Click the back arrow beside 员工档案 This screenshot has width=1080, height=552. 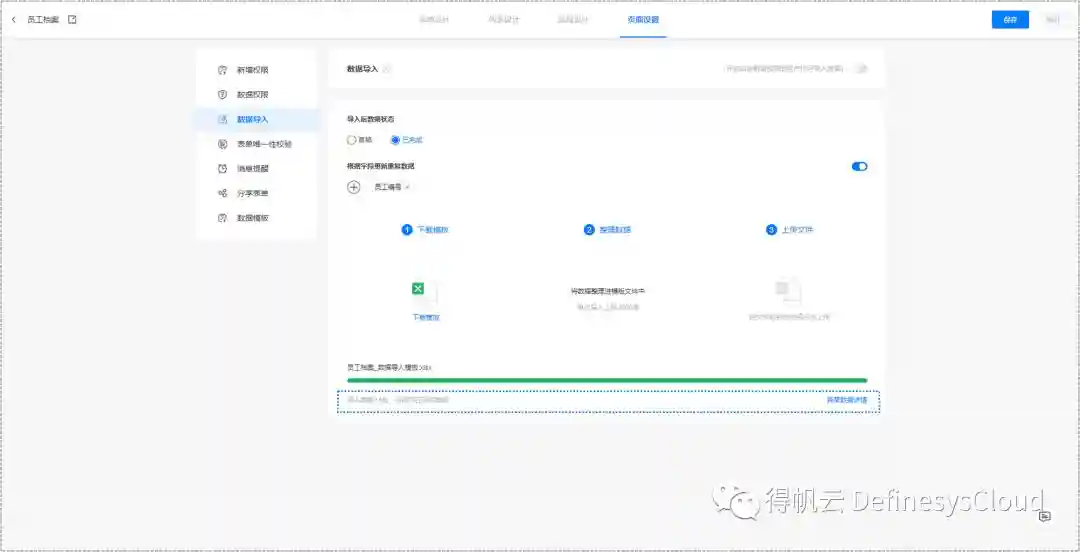click(13, 20)
